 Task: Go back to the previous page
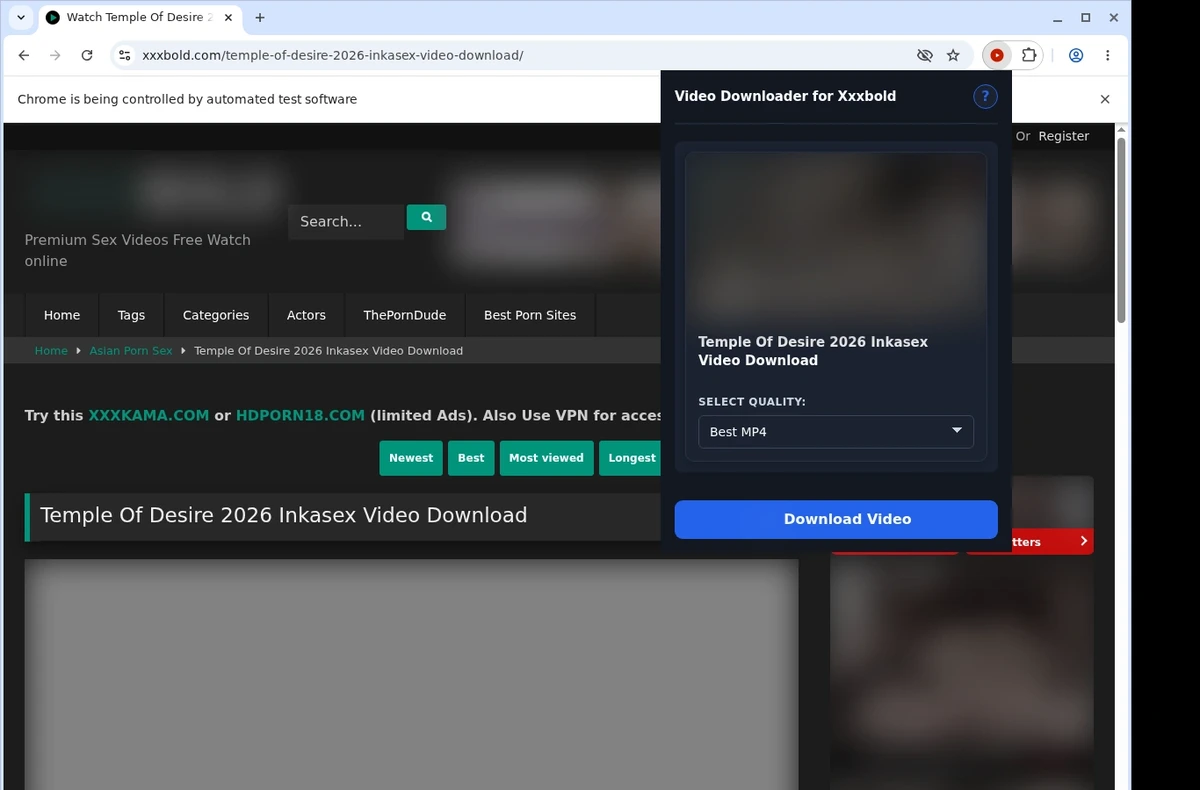[x=24, y=55]
